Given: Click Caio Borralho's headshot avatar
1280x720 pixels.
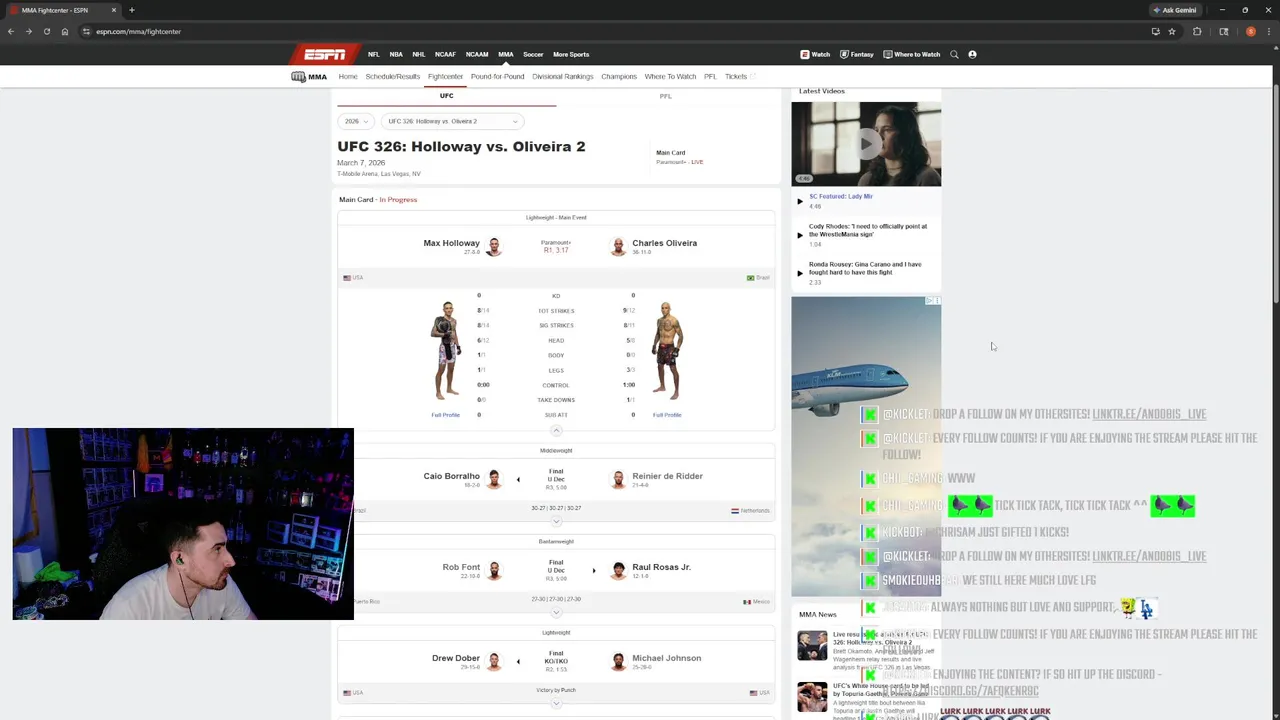Looking at the screenshot, I should click(x=493, y=479).
